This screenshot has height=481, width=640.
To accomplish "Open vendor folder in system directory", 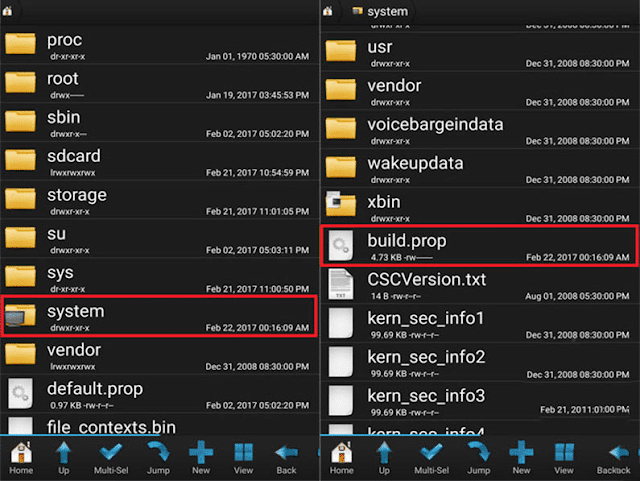I will (480, 91).
